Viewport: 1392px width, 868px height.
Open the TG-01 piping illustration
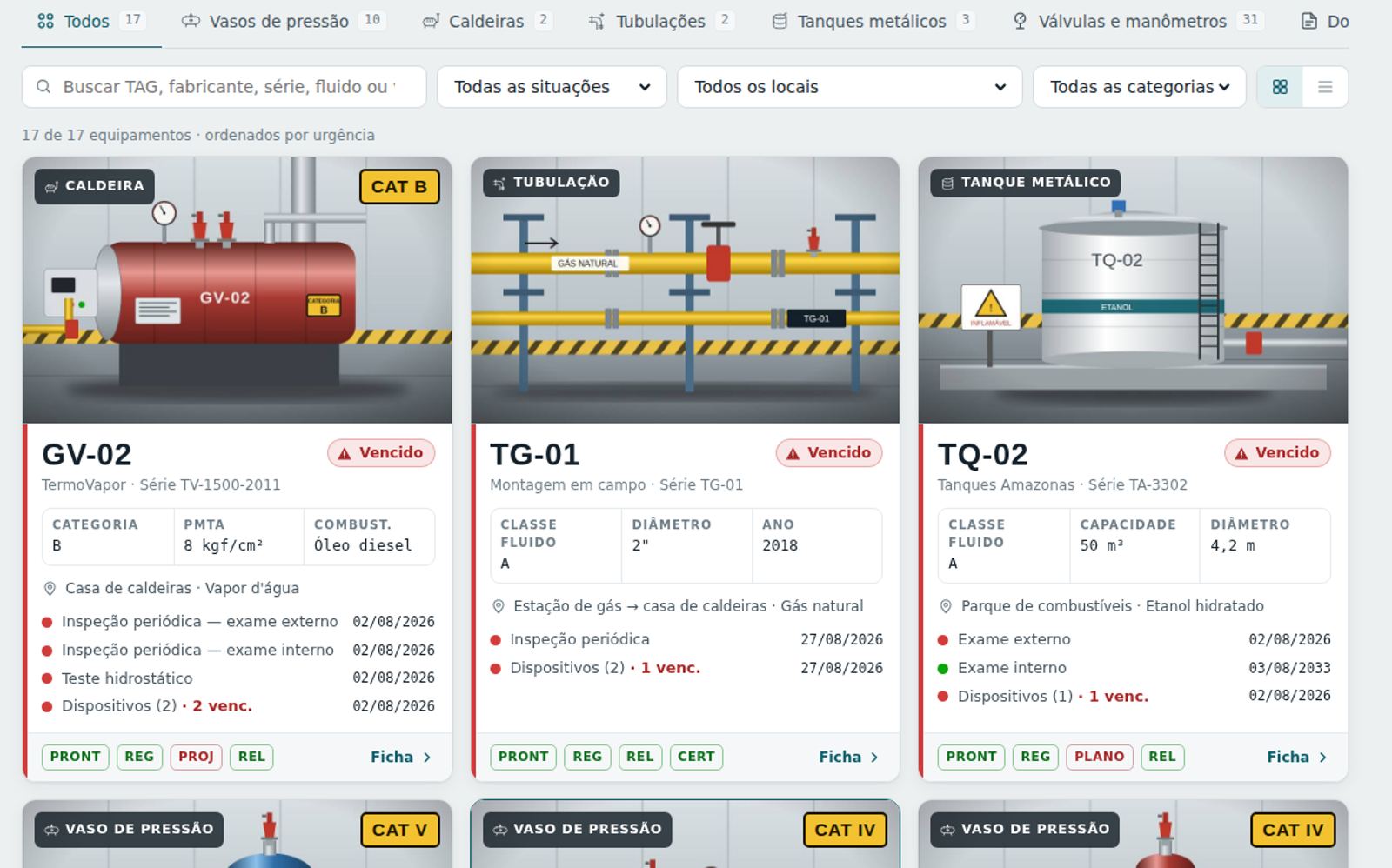[686, 290]
